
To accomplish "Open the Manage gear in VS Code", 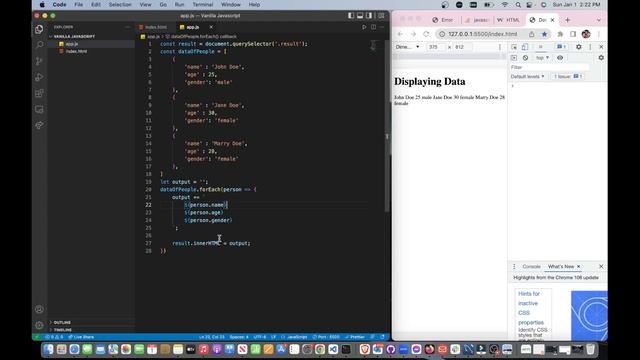I will pyautogui.click(x=39, y=325).
